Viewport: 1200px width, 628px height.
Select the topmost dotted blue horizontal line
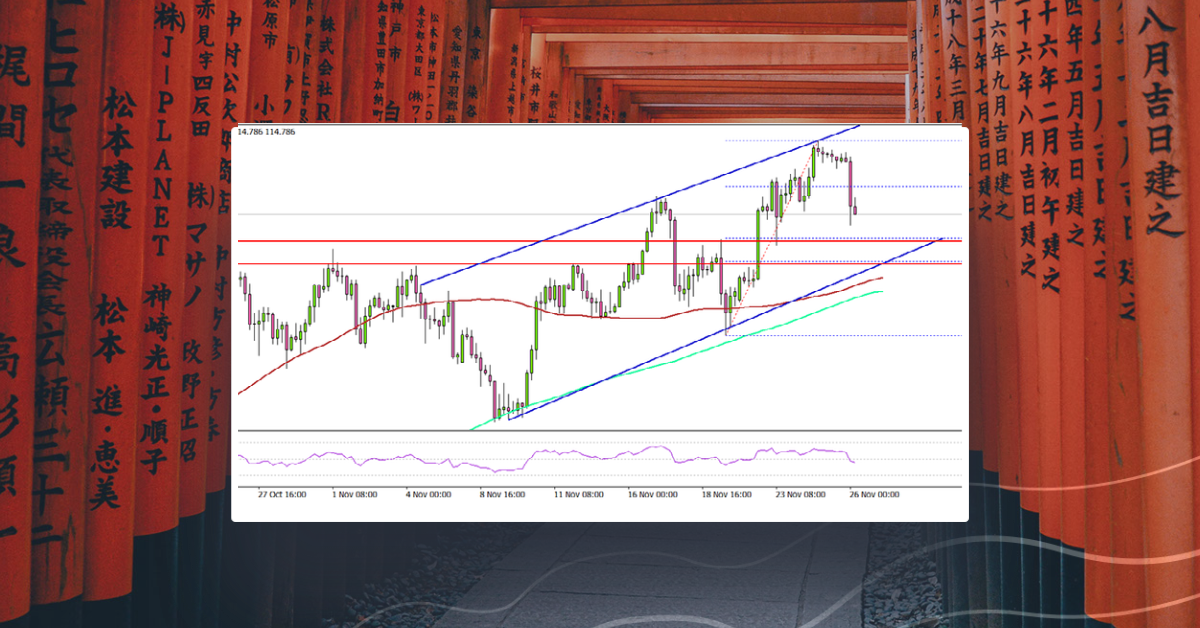coord(900,141)
